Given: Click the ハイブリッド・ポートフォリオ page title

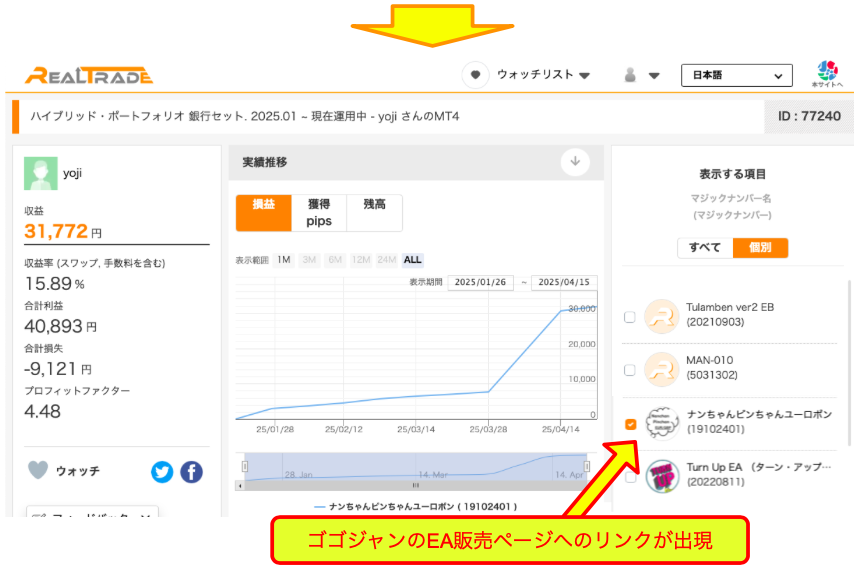Looking at the screenshot, I should (x=245, y=116).
